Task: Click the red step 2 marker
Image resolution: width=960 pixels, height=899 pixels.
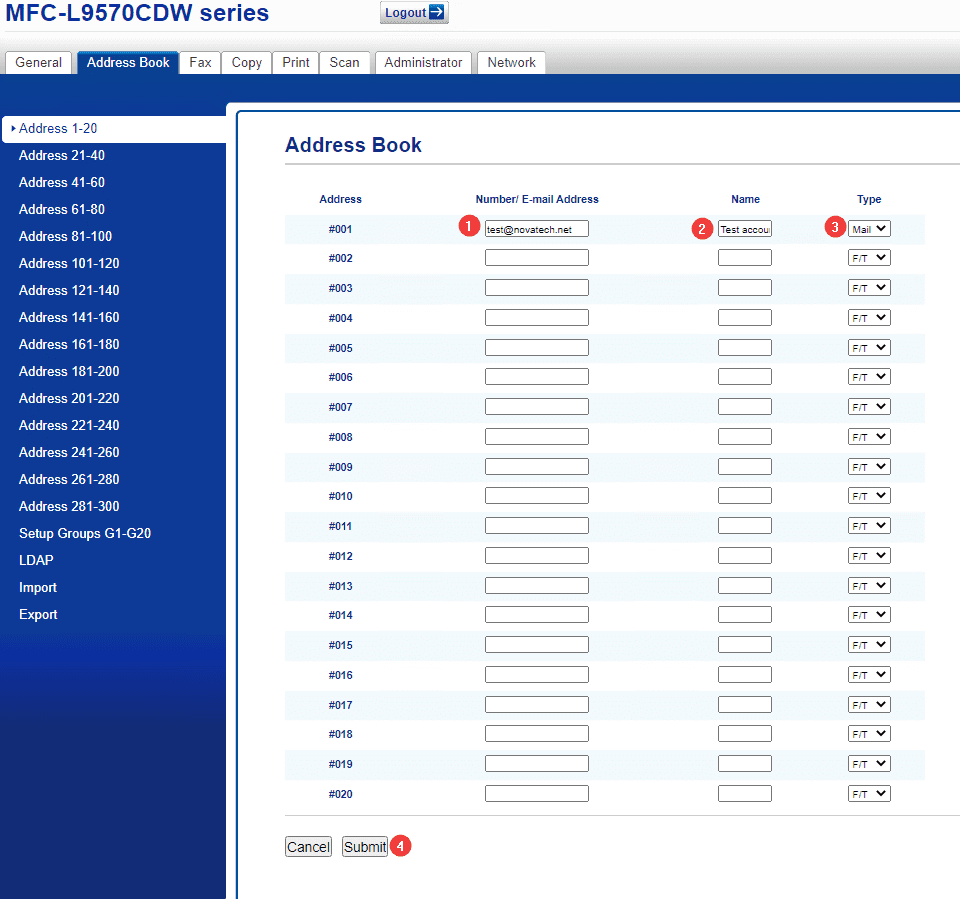Action: point(702,229)
